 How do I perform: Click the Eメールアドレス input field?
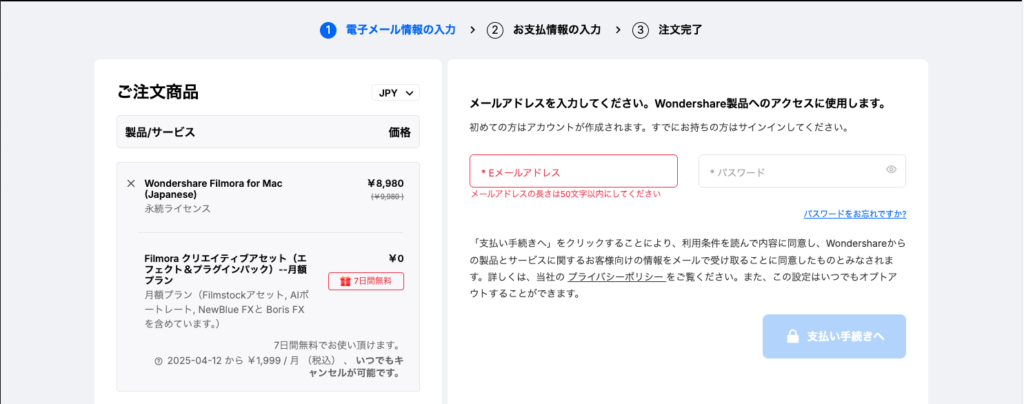click(x=573, y=172)
